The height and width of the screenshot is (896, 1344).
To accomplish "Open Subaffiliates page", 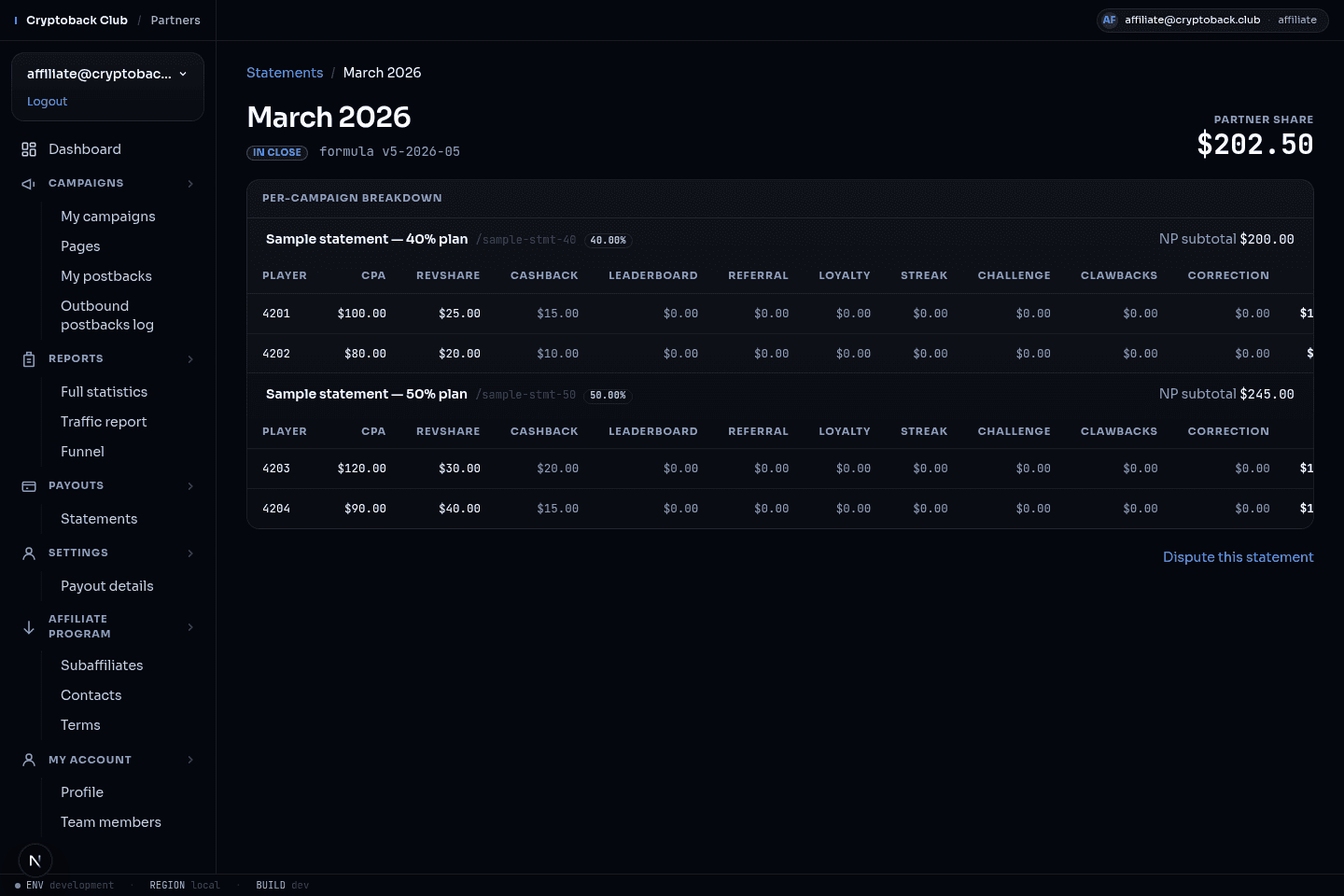I will pyautogui.click(x=102, y=665).
